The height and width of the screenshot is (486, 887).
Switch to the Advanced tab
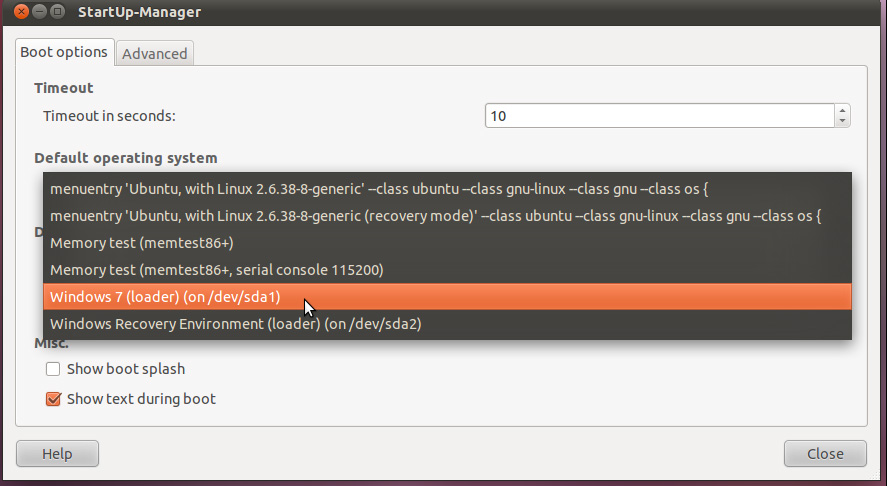click(x=154, y=54)
